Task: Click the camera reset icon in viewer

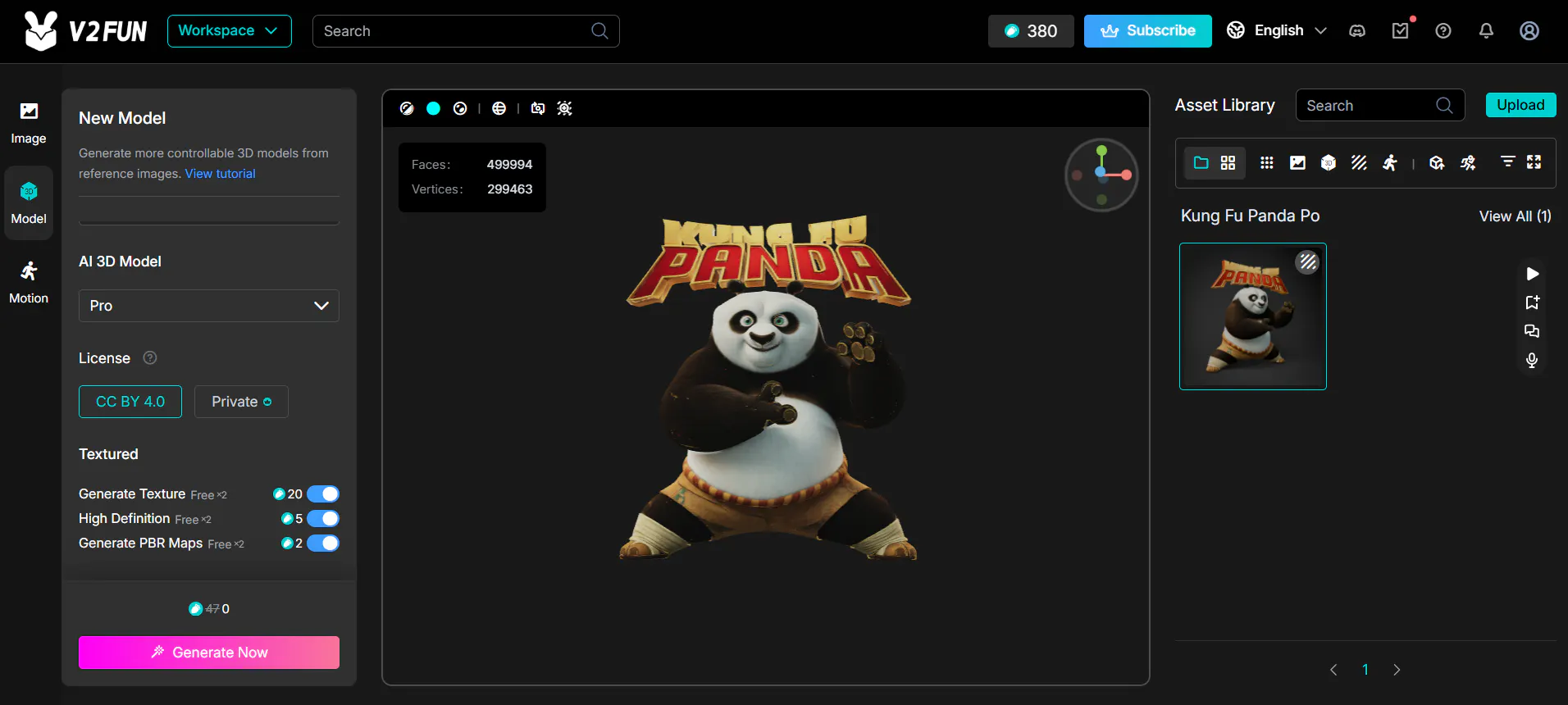Action: point(538,108)
